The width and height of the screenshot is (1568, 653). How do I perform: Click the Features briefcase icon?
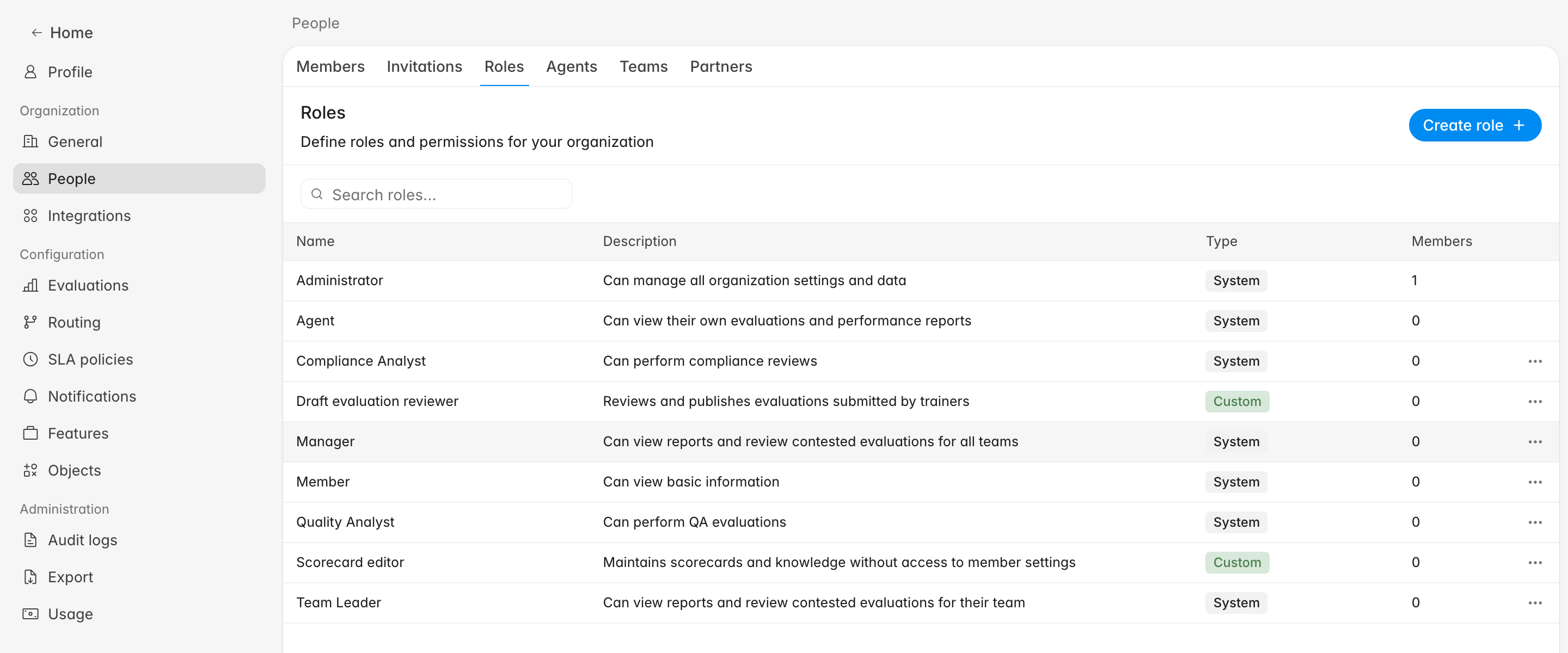click(x=30, y=433)
